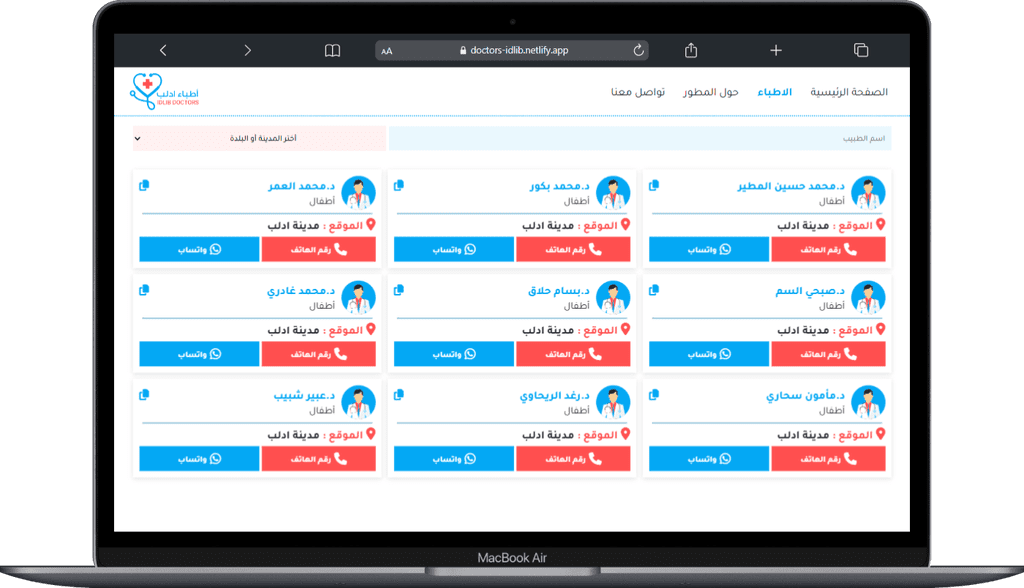Click the browser forward arrow
1024x588 pixels.
248,50
